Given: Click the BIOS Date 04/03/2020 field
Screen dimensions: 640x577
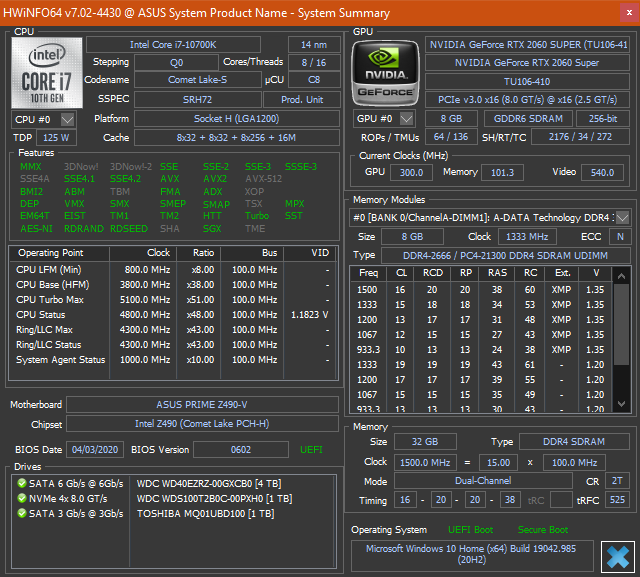Looking at the screenshot, I should tap(95, 450).
